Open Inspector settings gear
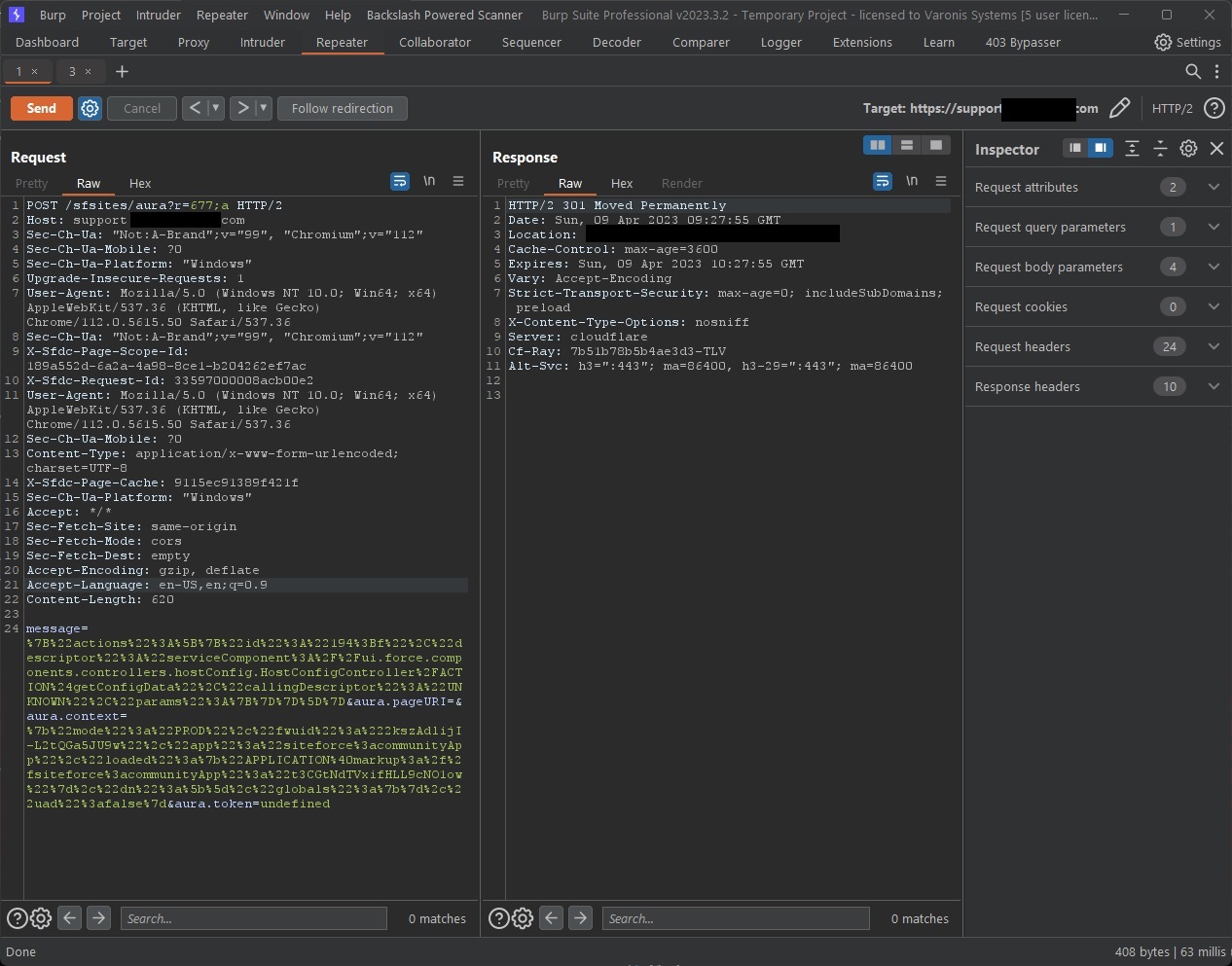Viewport: 1232px width, 966px height. (x=1188, y=148)
